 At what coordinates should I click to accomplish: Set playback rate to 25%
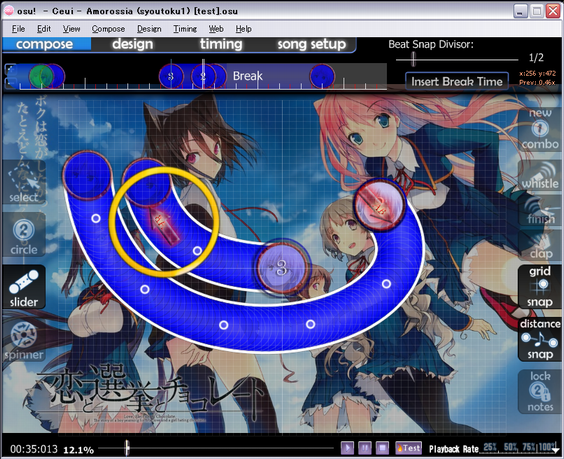point(490,447)
